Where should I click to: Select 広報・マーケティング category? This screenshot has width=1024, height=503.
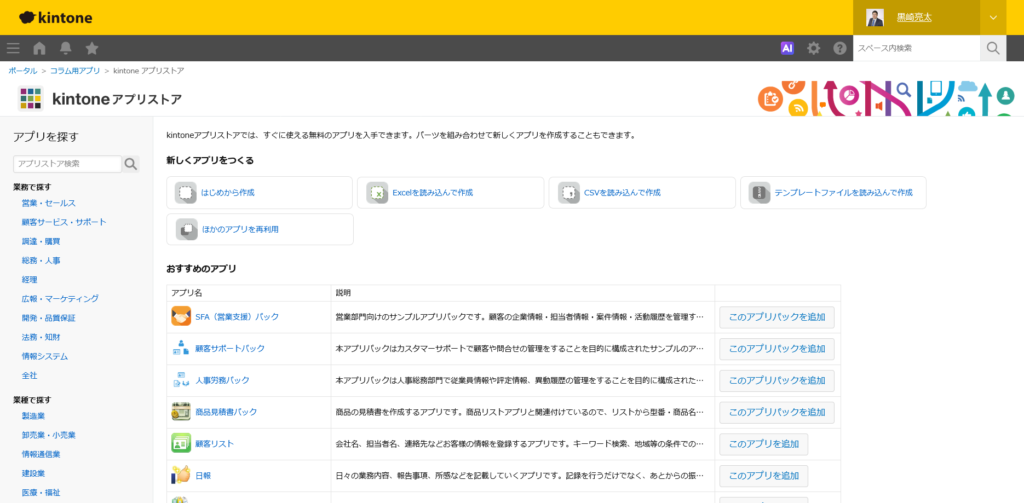(60, 299)
